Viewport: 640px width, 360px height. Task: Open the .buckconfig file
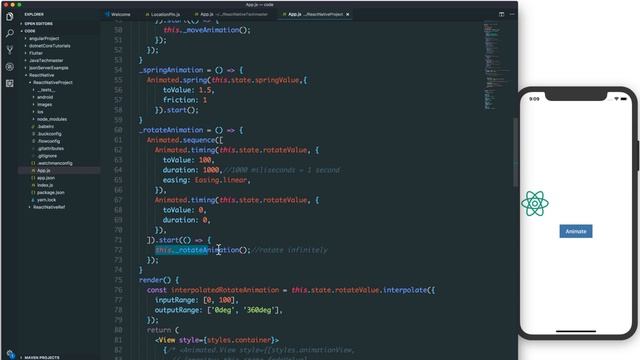[49, 134]
